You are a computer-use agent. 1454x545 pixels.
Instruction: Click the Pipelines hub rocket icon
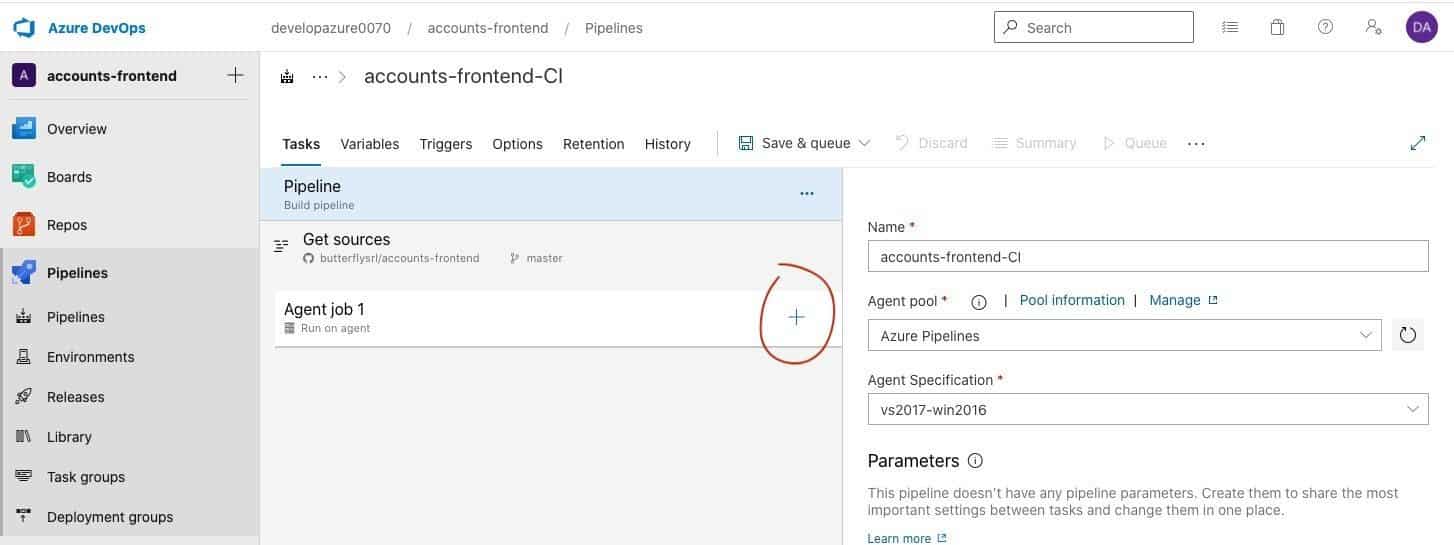[x=24, y=272]
